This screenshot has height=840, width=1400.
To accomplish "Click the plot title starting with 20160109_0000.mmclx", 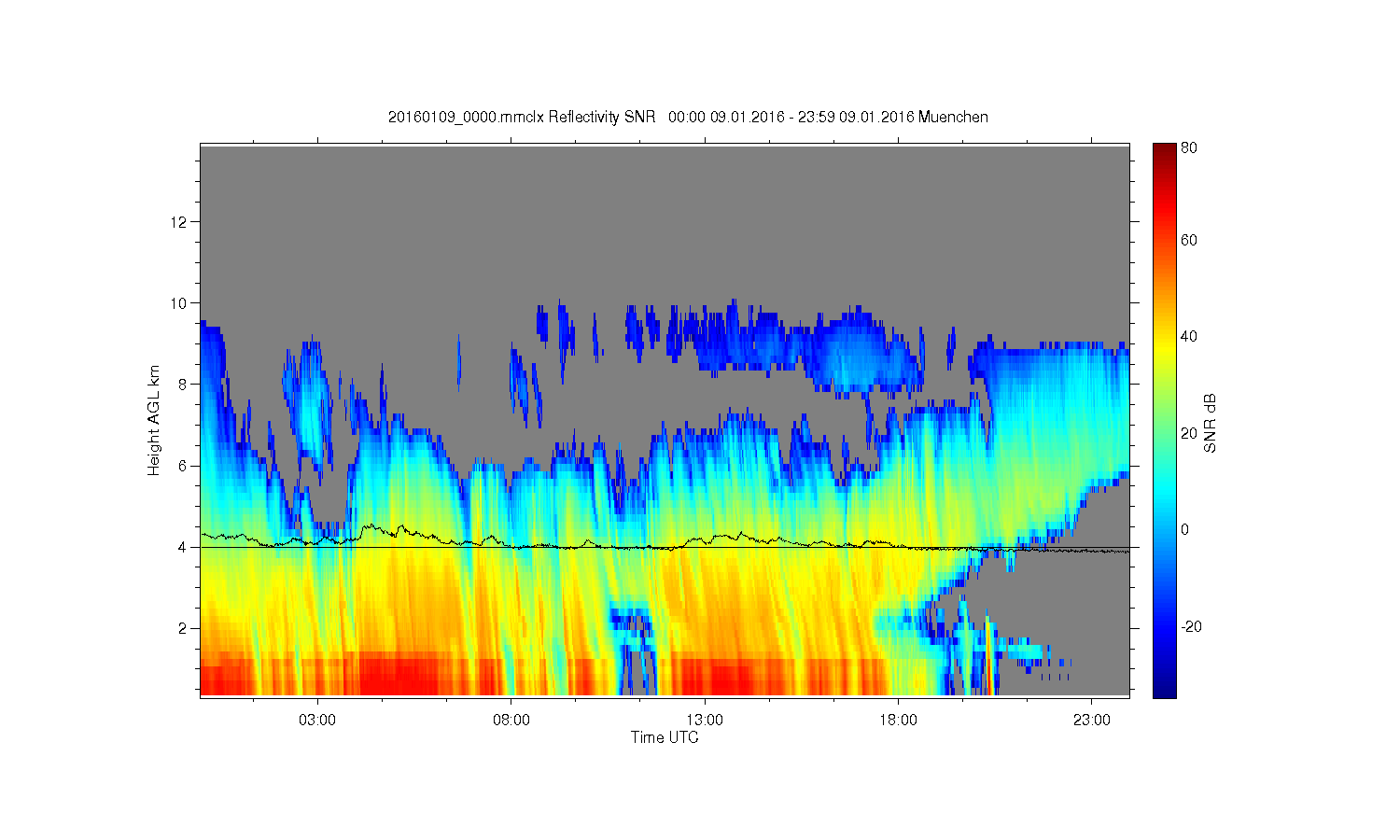I will [688, 117].
